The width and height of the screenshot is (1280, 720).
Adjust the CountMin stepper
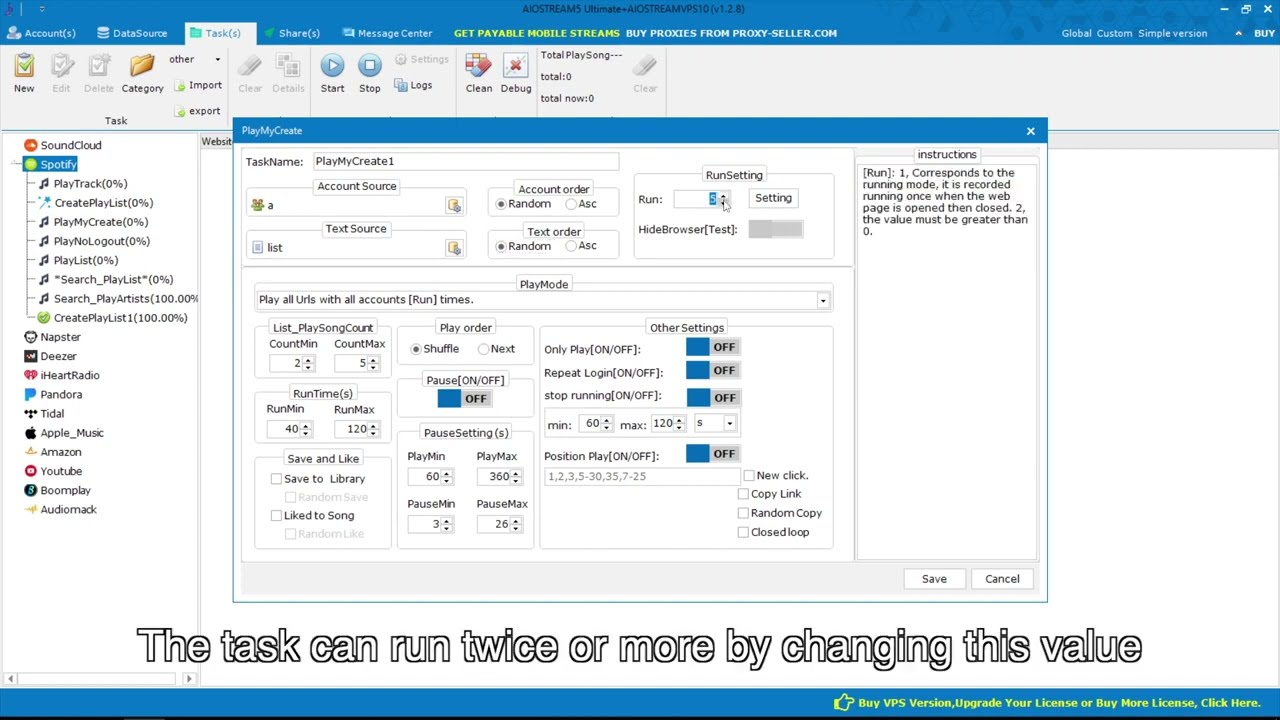308,363
